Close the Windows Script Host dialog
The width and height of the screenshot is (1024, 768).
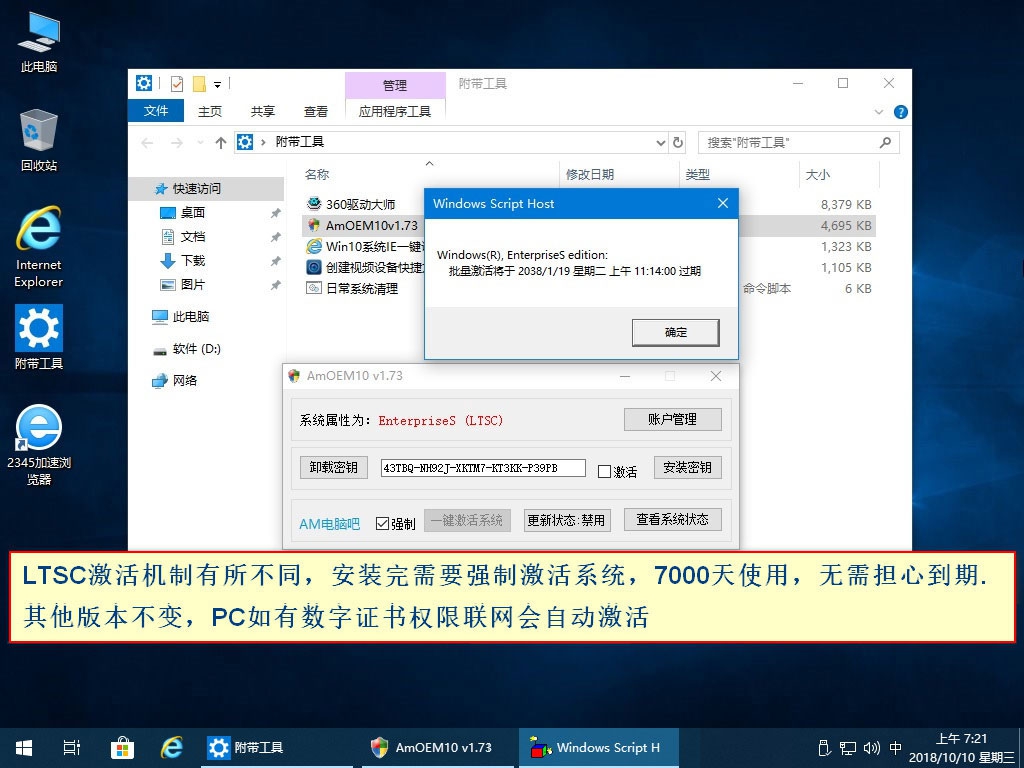(722, 203)
